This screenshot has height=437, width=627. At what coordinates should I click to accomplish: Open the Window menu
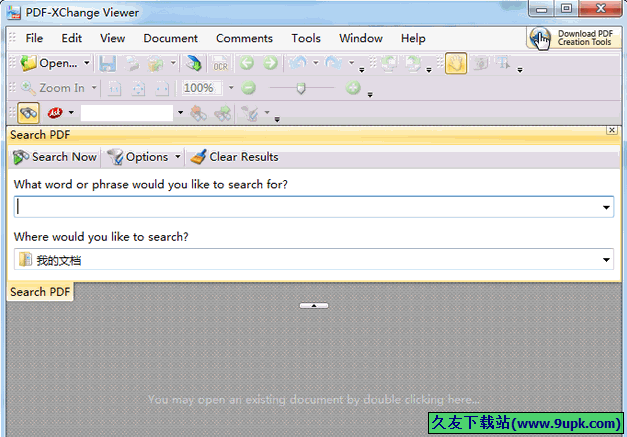[x=361, y=38]
